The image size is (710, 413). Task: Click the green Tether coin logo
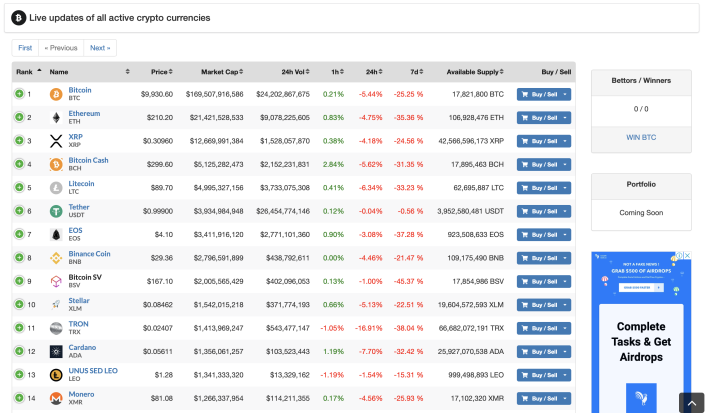click(56, 211)
